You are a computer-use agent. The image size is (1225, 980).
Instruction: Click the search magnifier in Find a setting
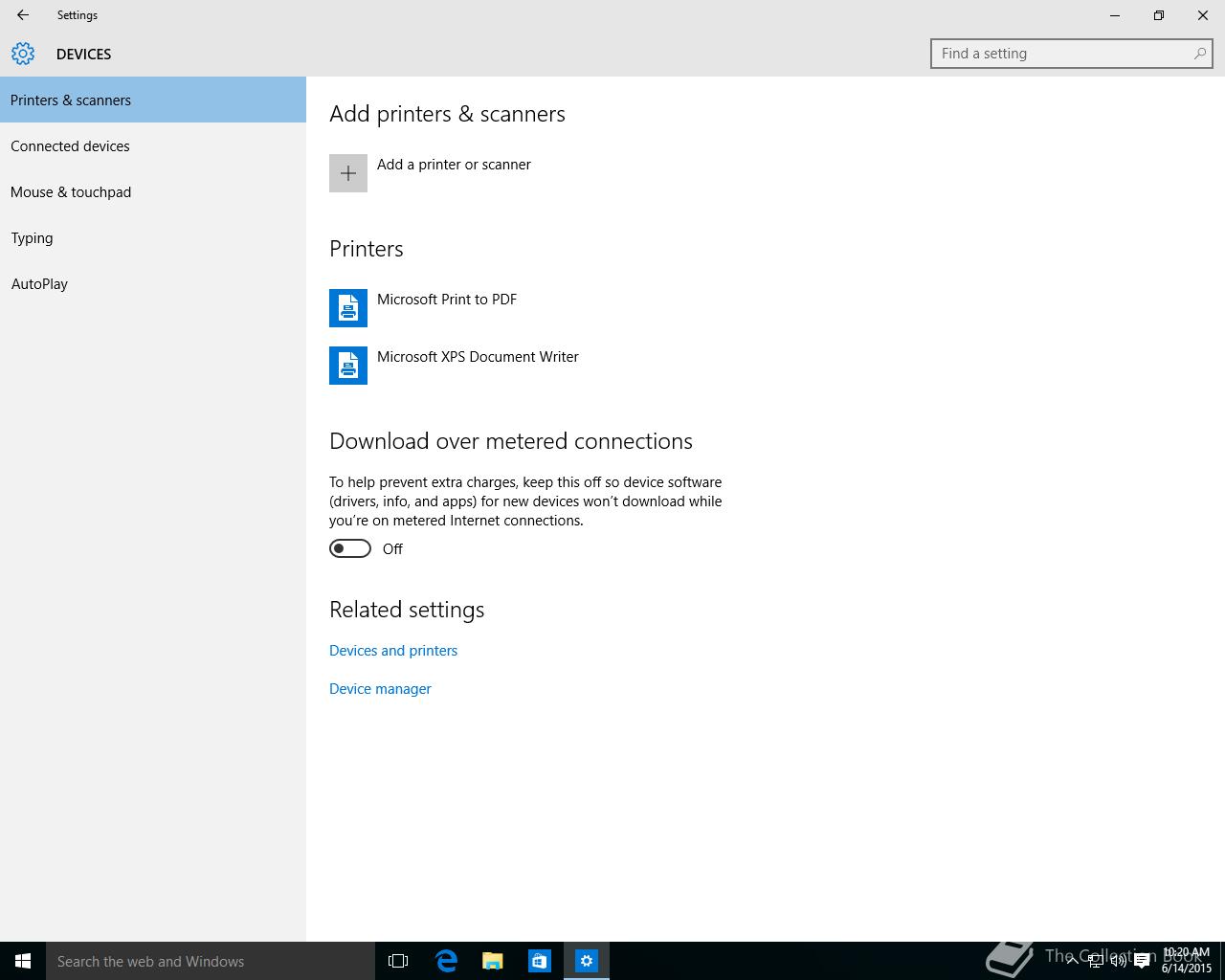coord(1199,54)
